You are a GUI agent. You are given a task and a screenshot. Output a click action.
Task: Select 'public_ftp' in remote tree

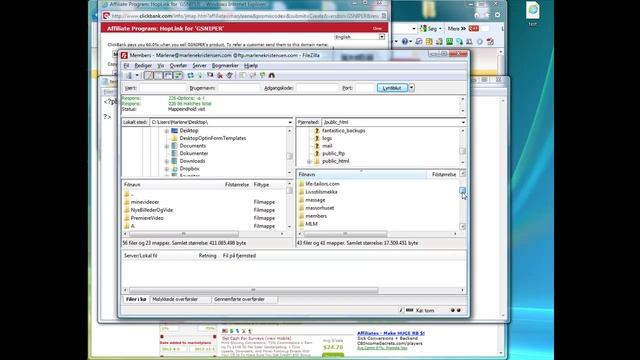(x=333, y=153)
